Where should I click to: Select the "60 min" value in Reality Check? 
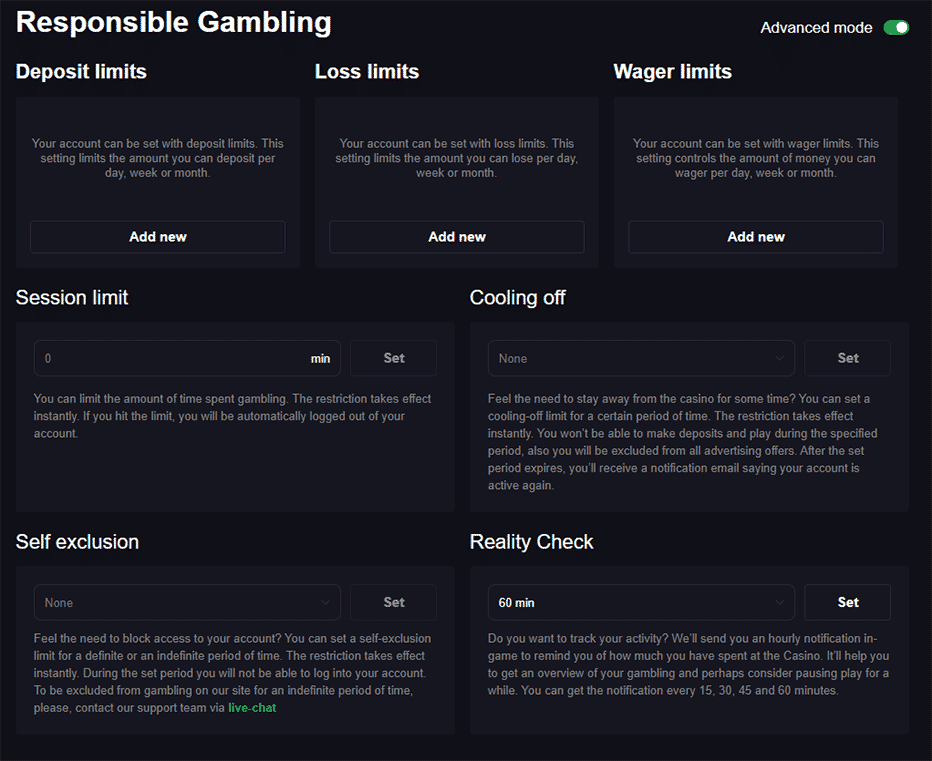click(516, 601)
